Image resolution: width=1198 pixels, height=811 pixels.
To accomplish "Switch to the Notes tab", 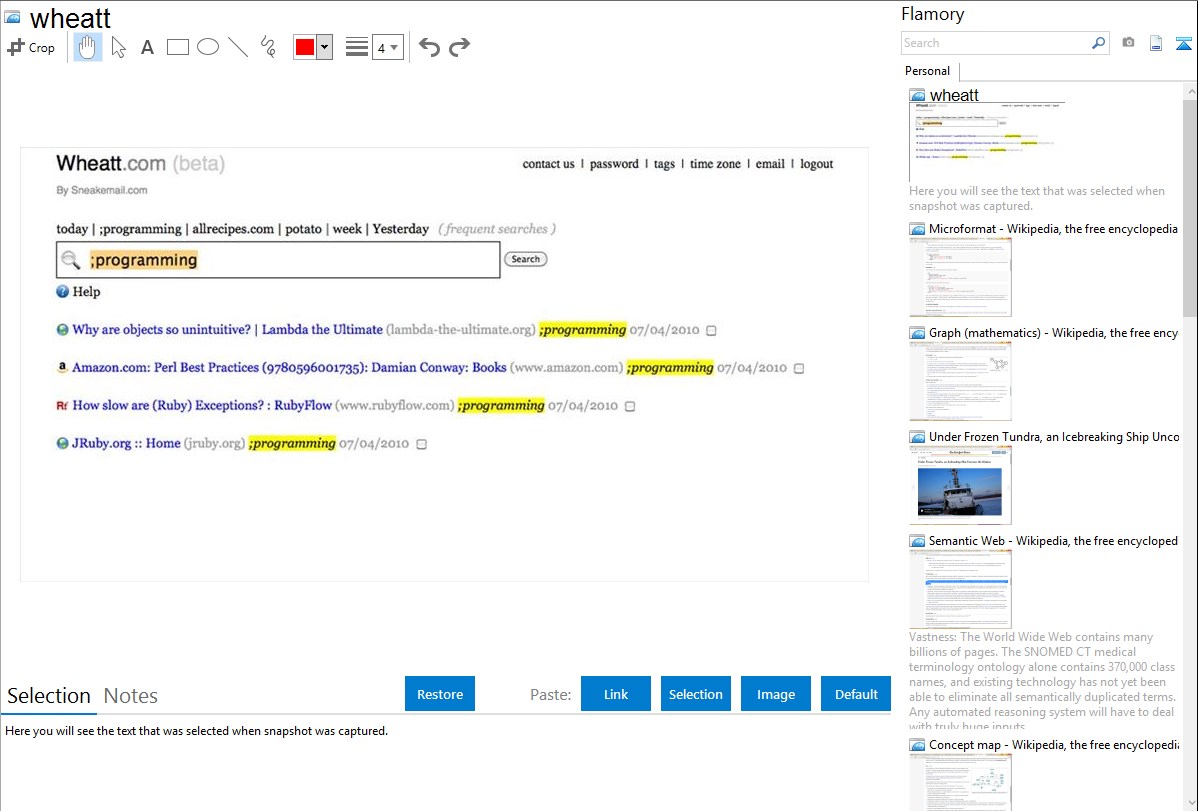I will 131,696.
